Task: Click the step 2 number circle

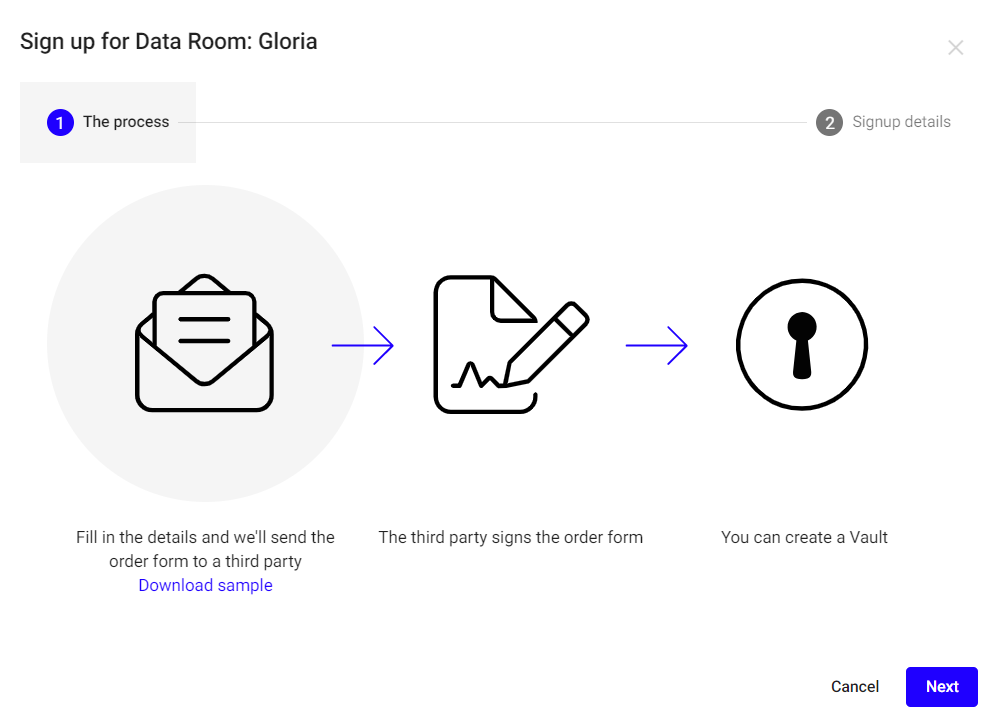Action: 829,122
